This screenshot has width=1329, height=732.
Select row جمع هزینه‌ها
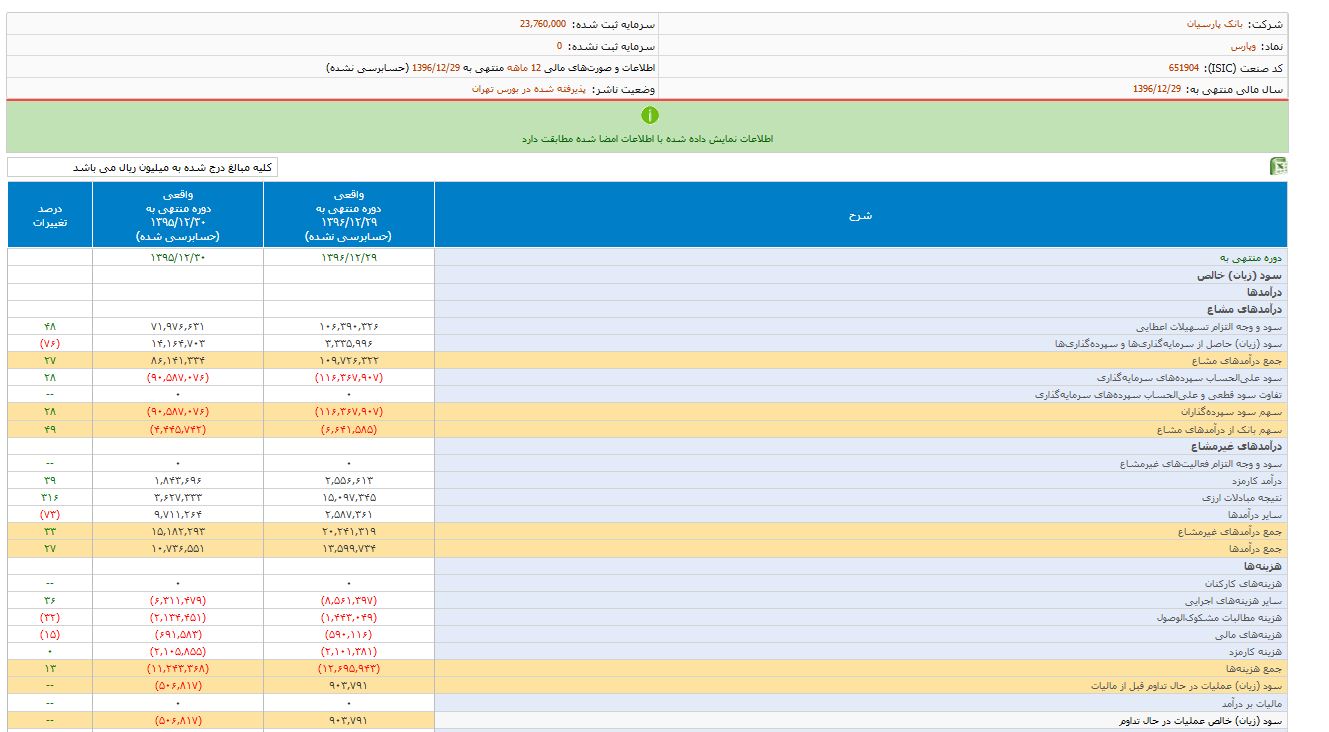(647, 669)
